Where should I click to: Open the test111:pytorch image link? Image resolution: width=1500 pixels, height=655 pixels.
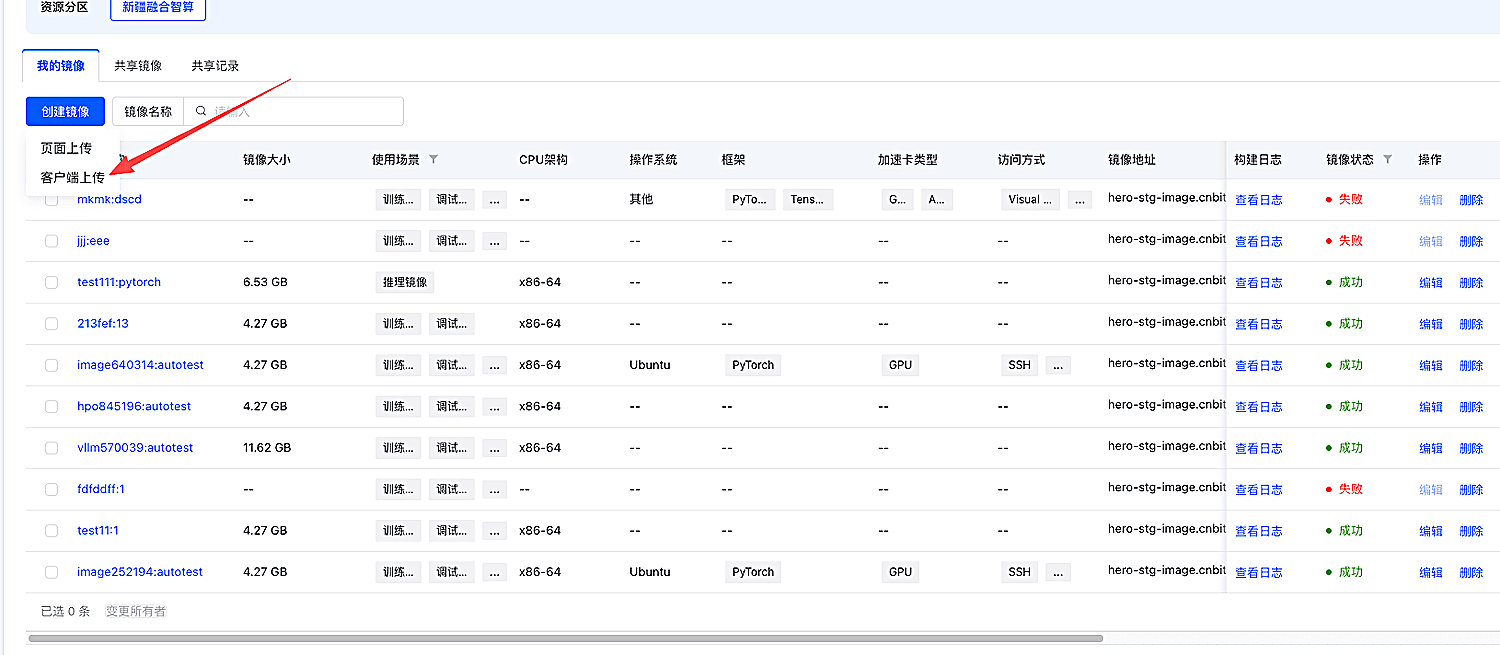pos(119,282)
